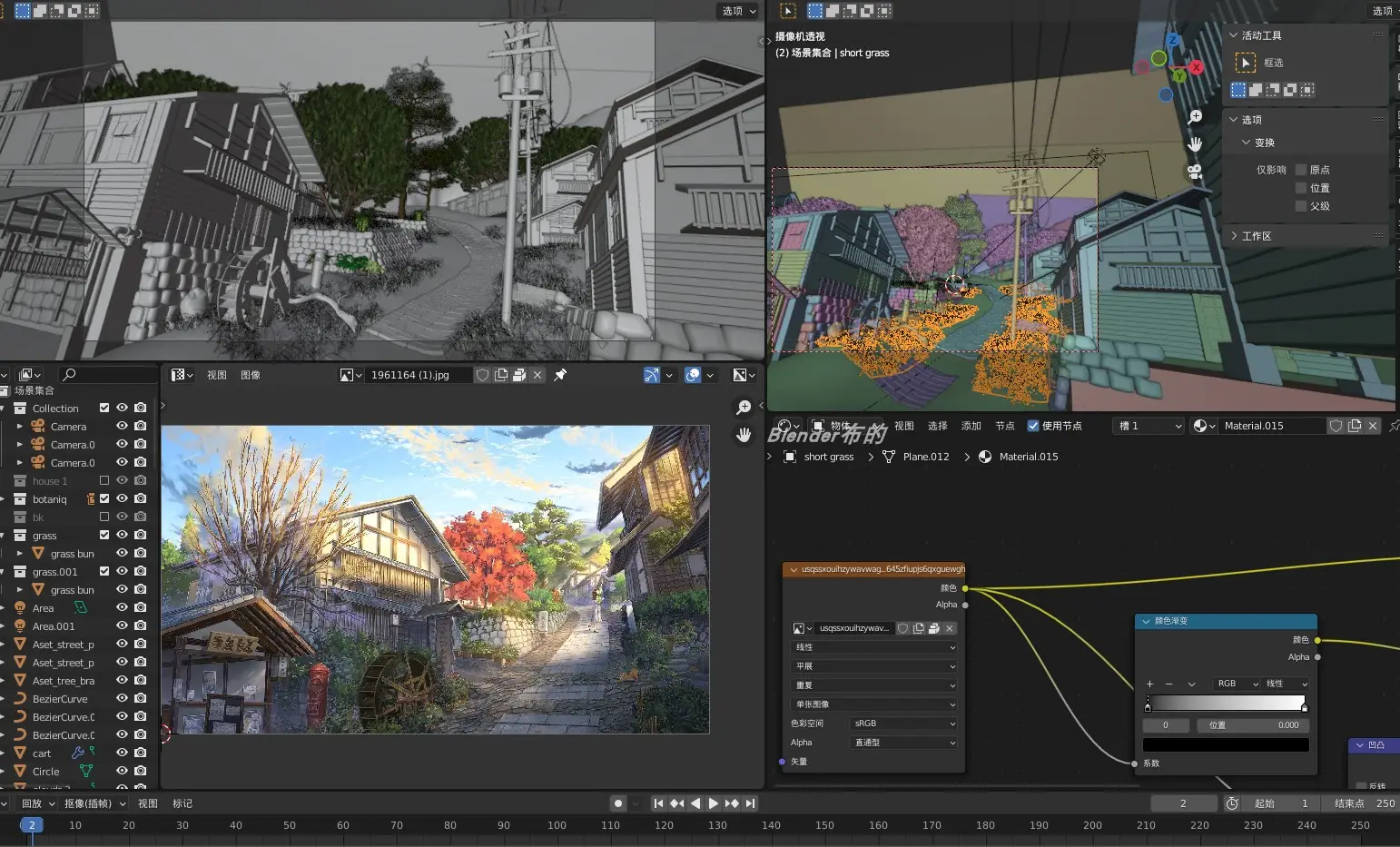Disable rendering for cart via camera icon
This screenshot has height=847, width=1400.
click(140, 753)
